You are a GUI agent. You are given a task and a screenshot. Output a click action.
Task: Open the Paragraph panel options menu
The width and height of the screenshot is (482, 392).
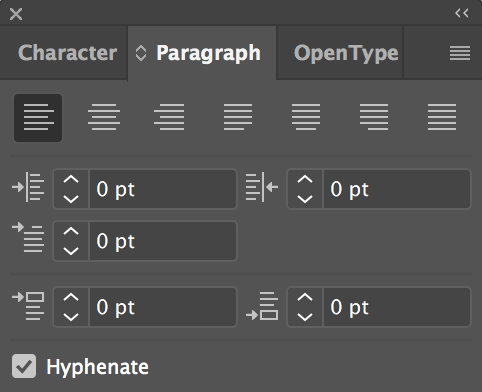(460, 53)
